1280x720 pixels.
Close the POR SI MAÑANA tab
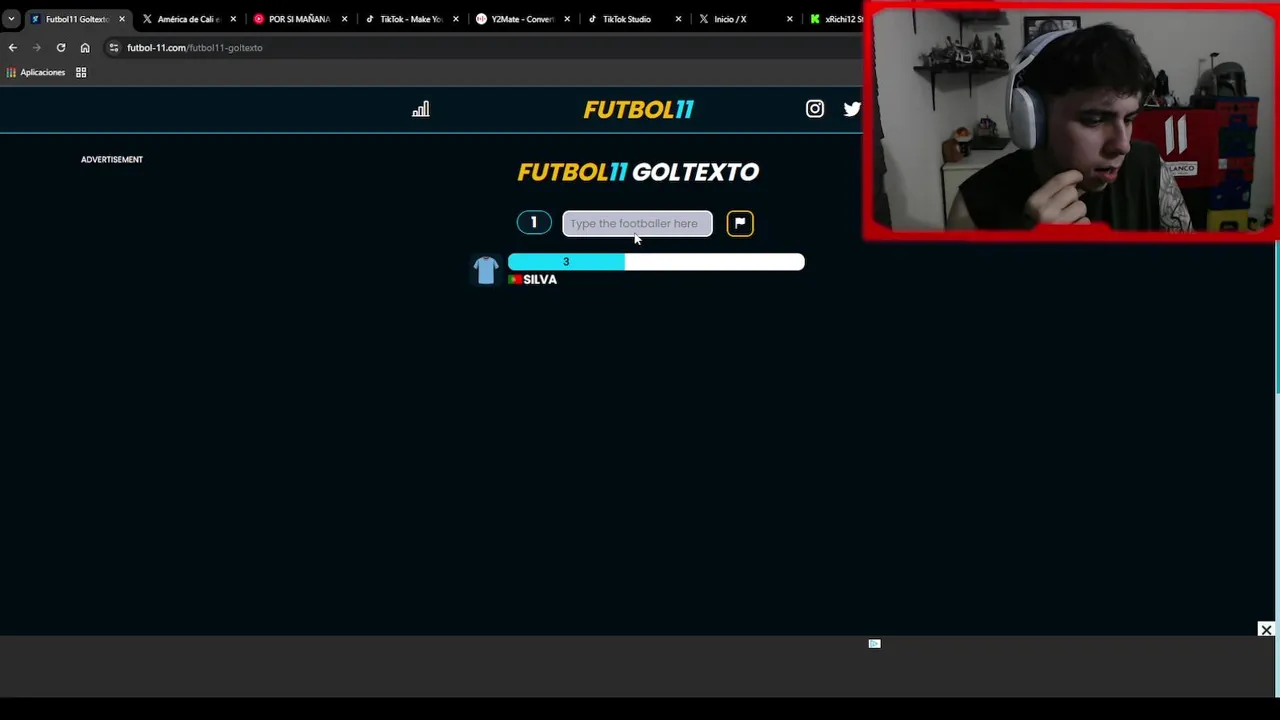(x=344, y=19)
